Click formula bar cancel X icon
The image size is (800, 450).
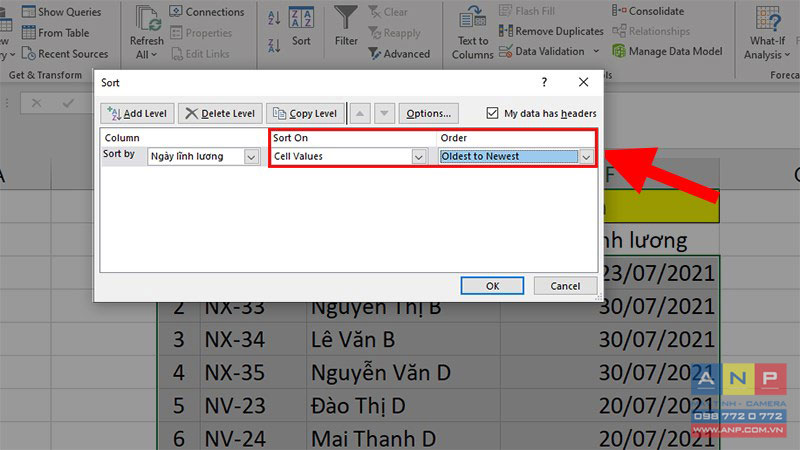37,104
